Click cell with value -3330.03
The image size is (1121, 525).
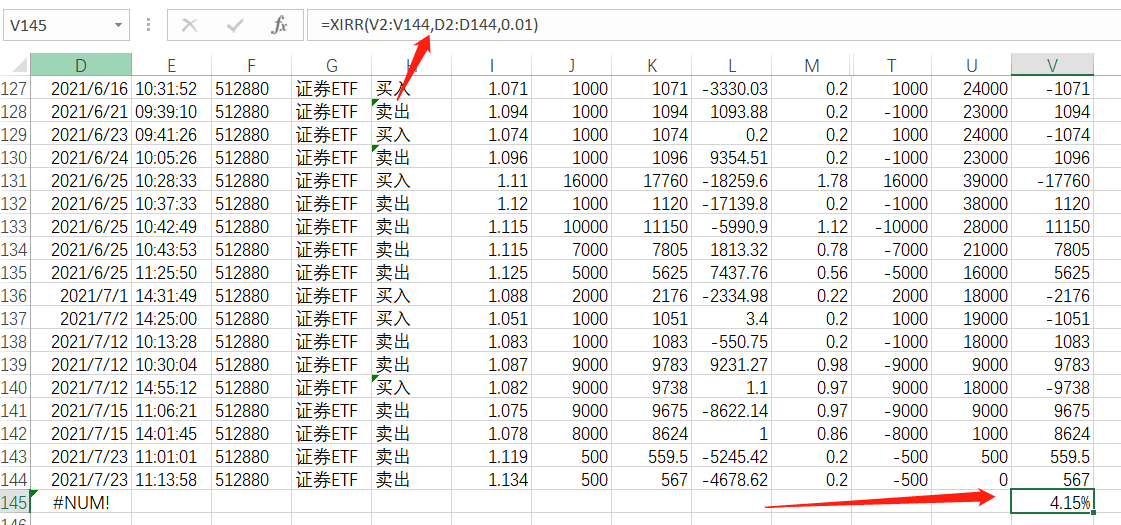pyautogui.click(x=732, y=89)
